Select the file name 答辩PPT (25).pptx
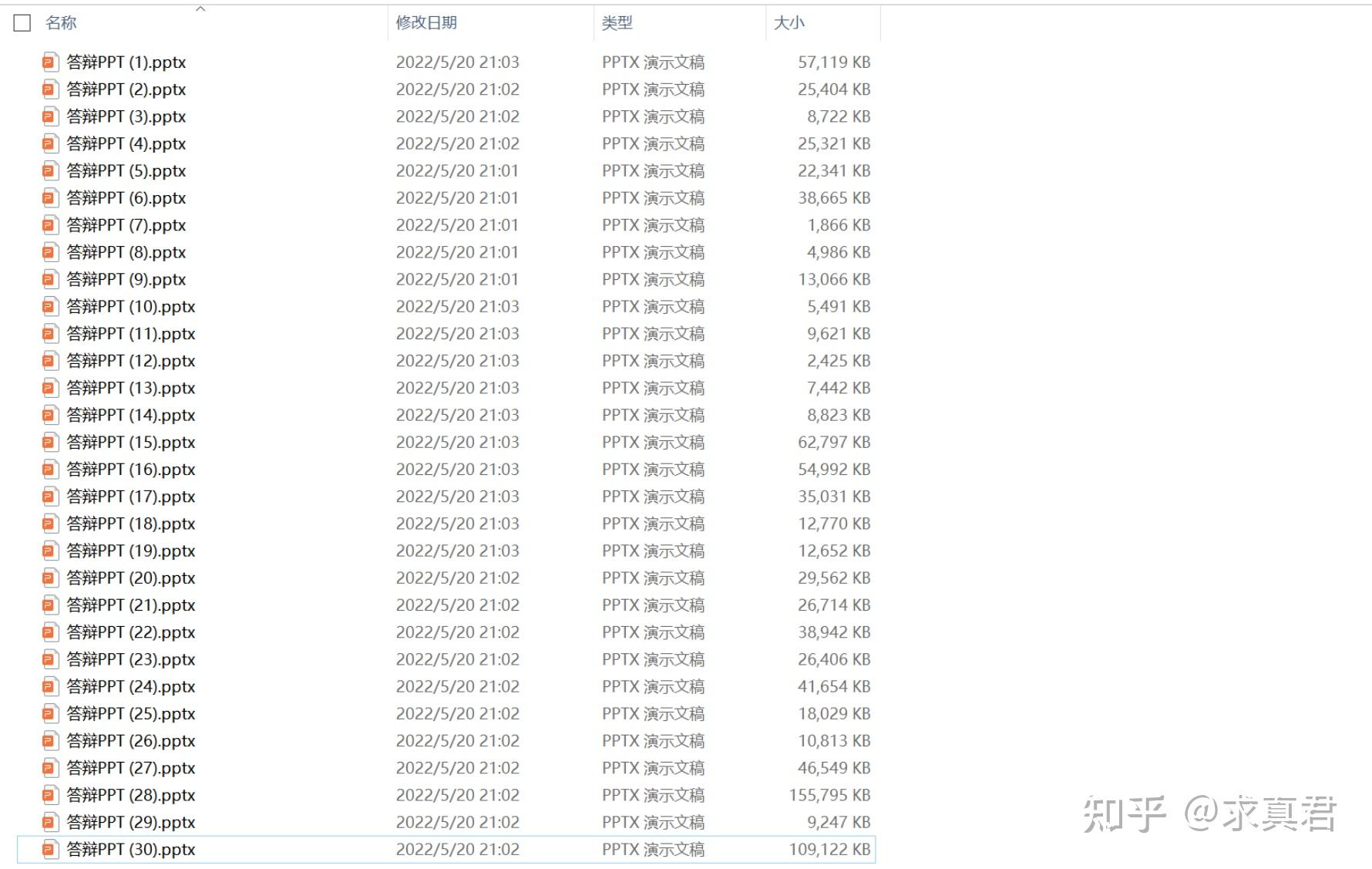 coord(131,713)
